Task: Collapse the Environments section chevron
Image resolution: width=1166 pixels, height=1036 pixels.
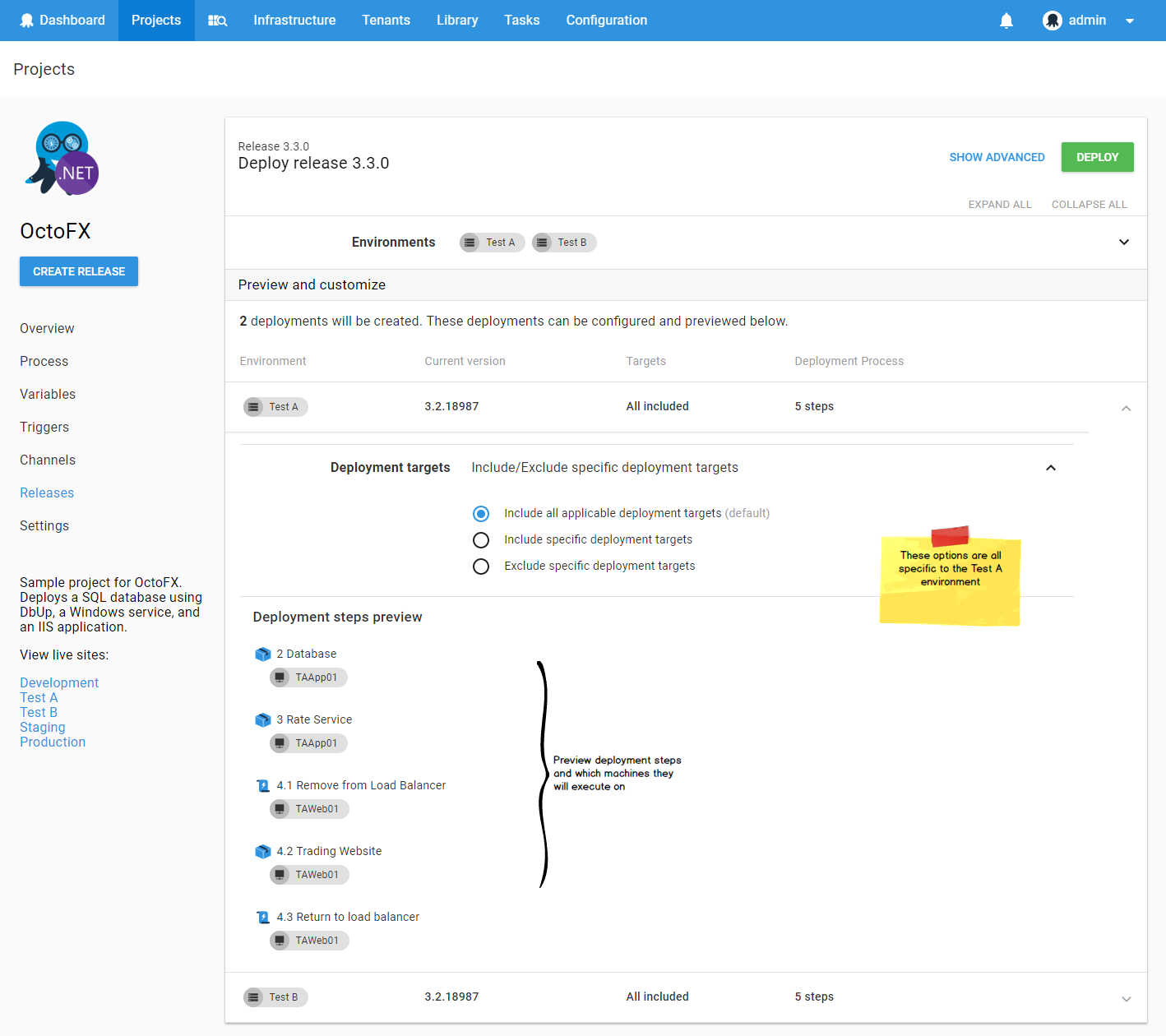Action: pos(1124,242)
